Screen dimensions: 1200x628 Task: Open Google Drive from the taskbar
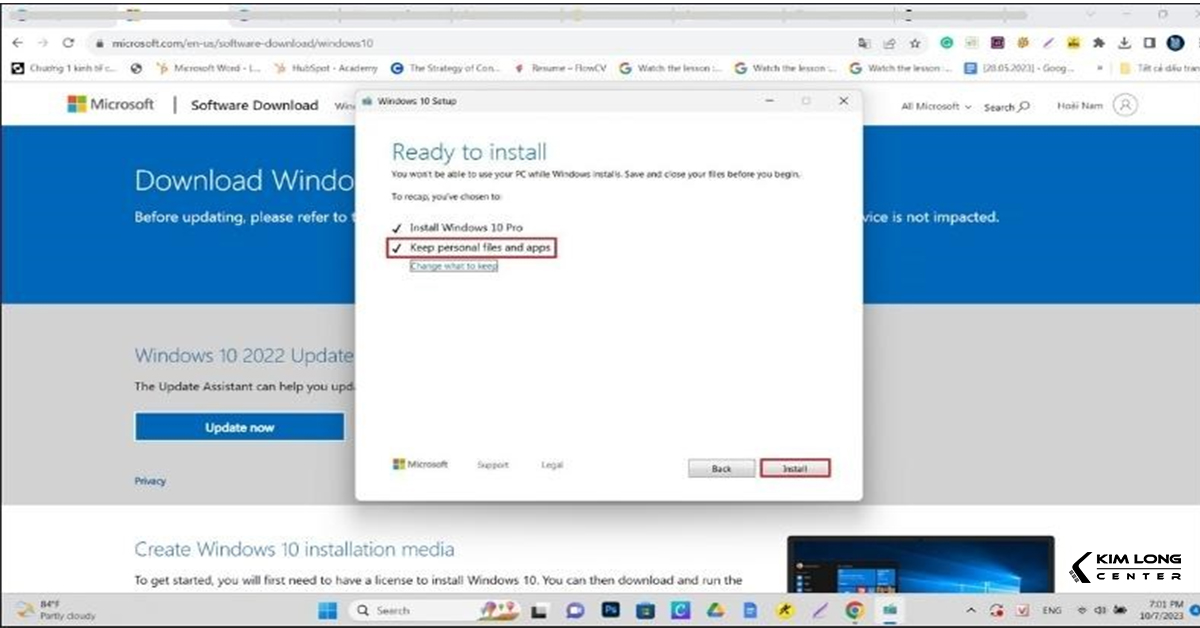(715, 610)
